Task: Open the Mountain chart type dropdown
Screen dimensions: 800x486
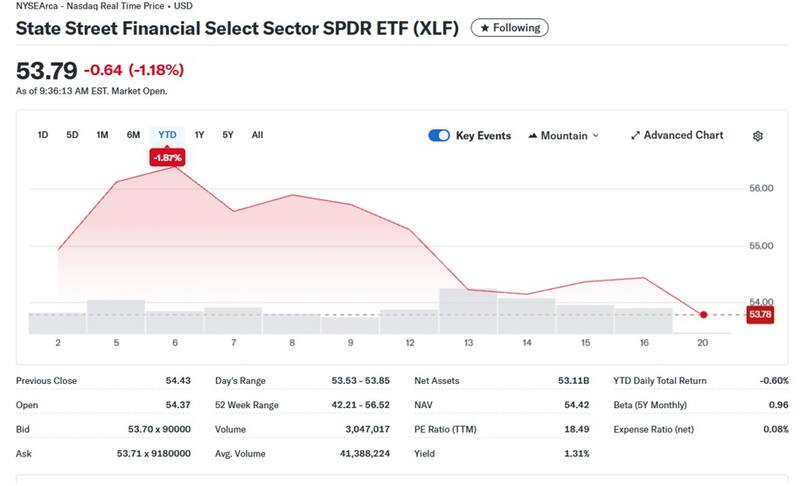Action: coord(564,136)
